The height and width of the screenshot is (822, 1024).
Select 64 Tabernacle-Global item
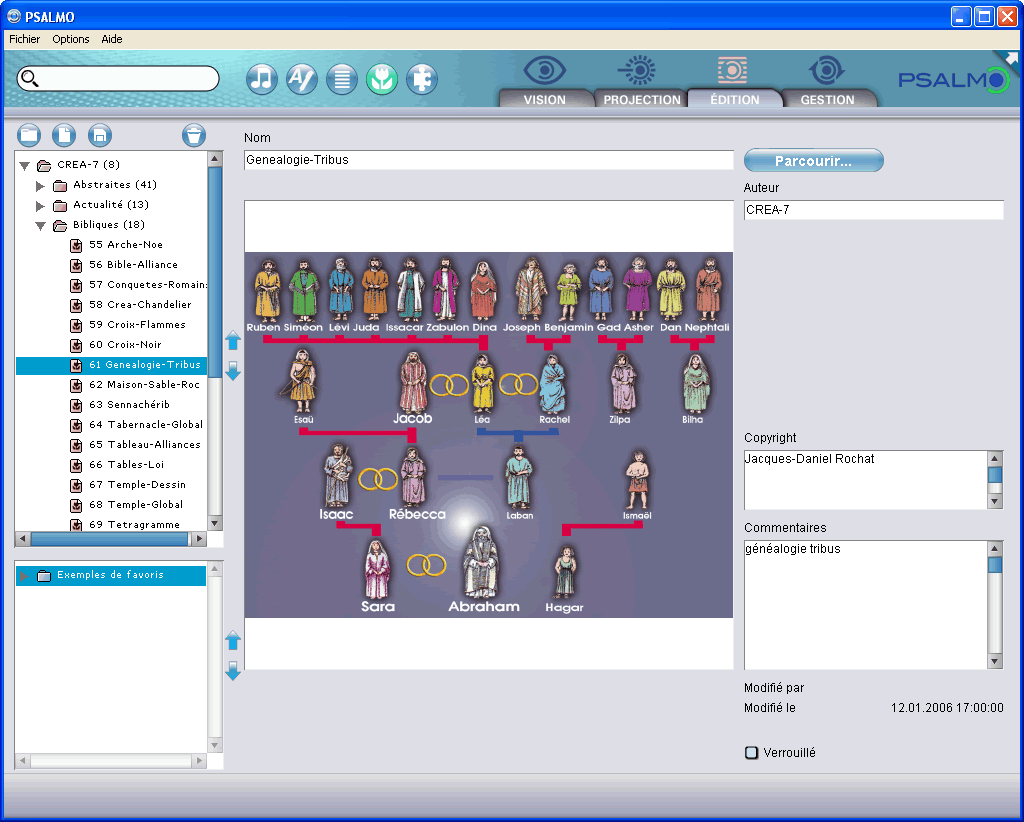[x=146, y=425]
